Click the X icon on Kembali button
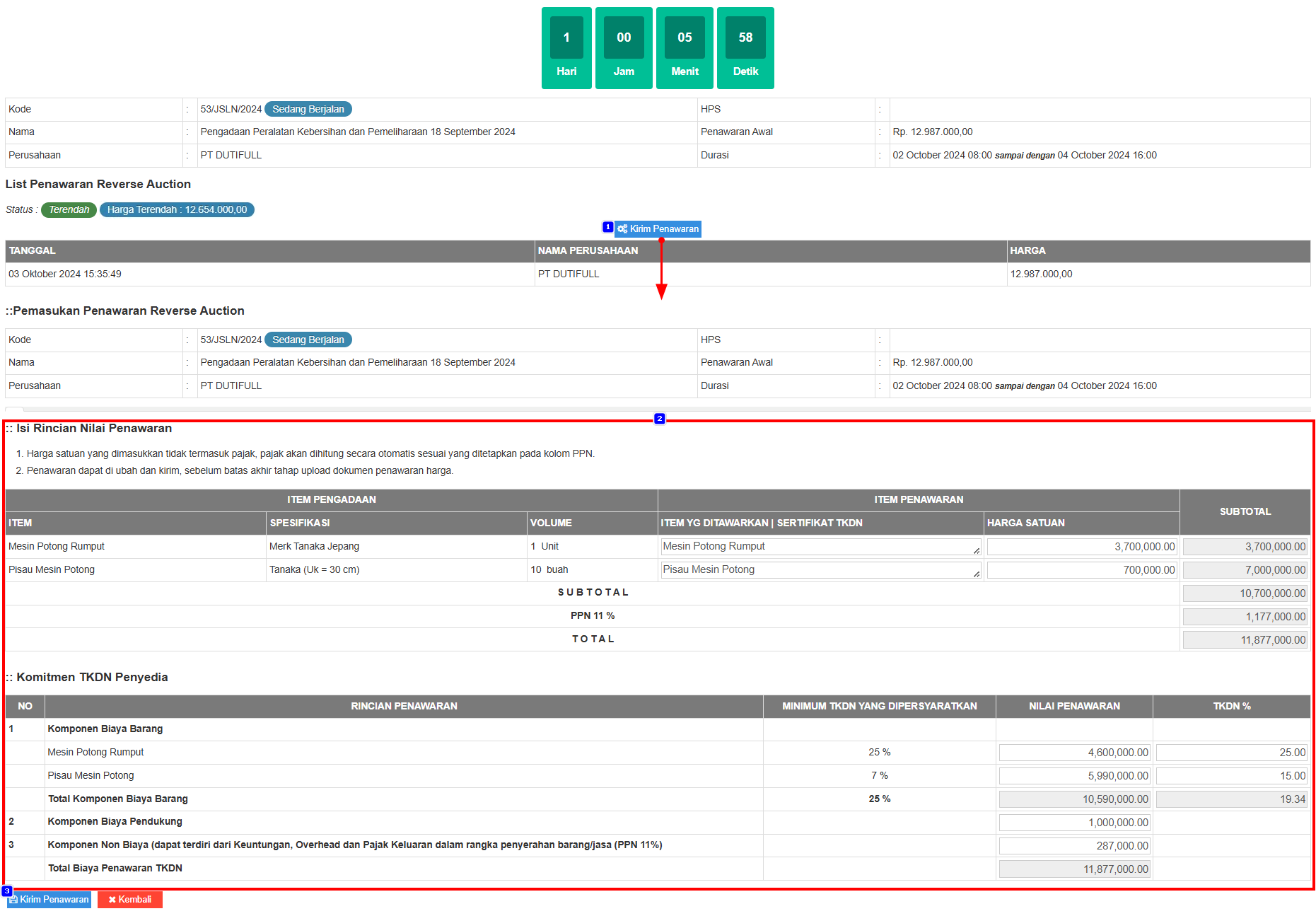1316x916 pixels. 112,900
